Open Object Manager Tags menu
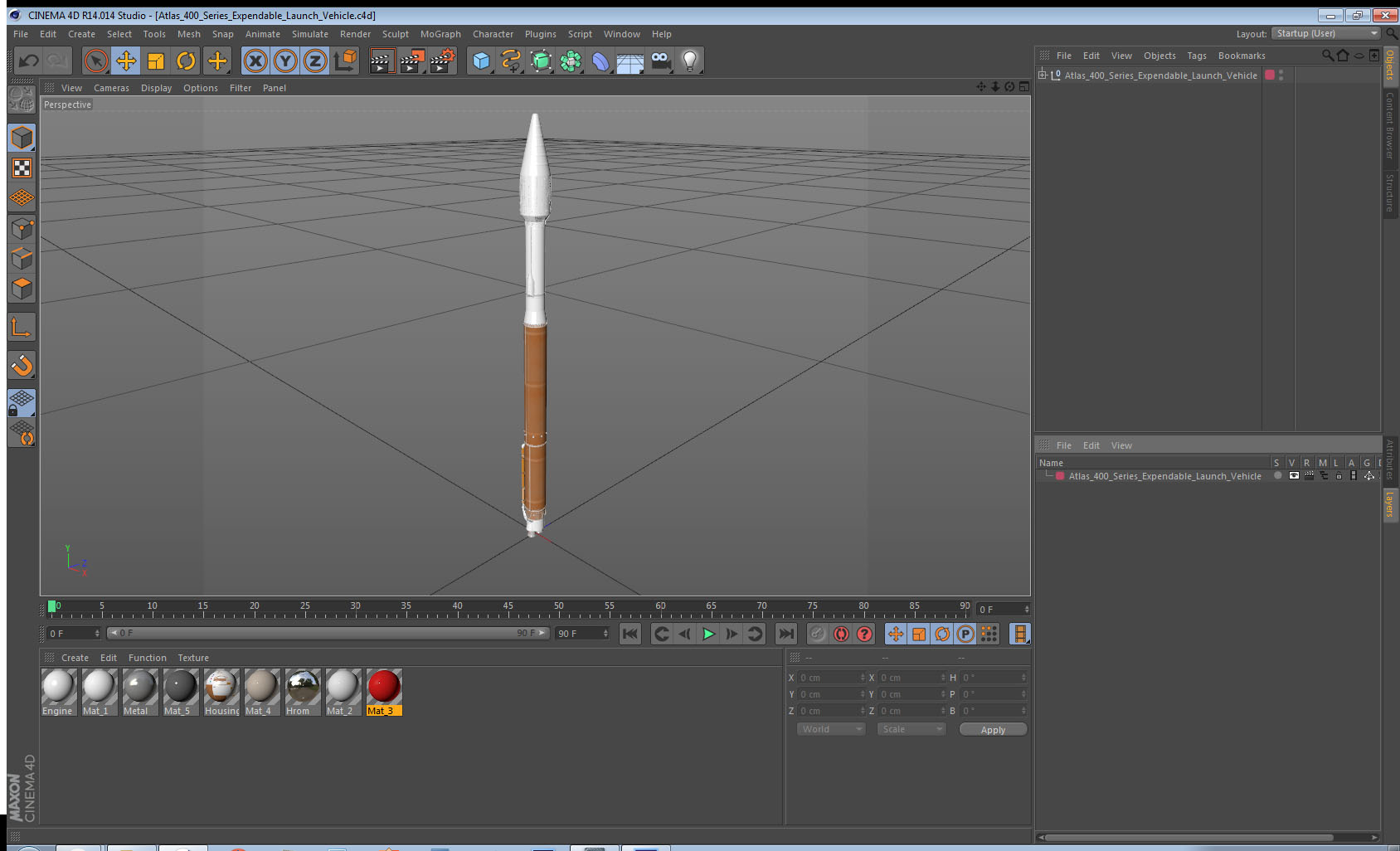Image resolution: width=1400 pixels, height=851 pixels. tap(1197, 56)
